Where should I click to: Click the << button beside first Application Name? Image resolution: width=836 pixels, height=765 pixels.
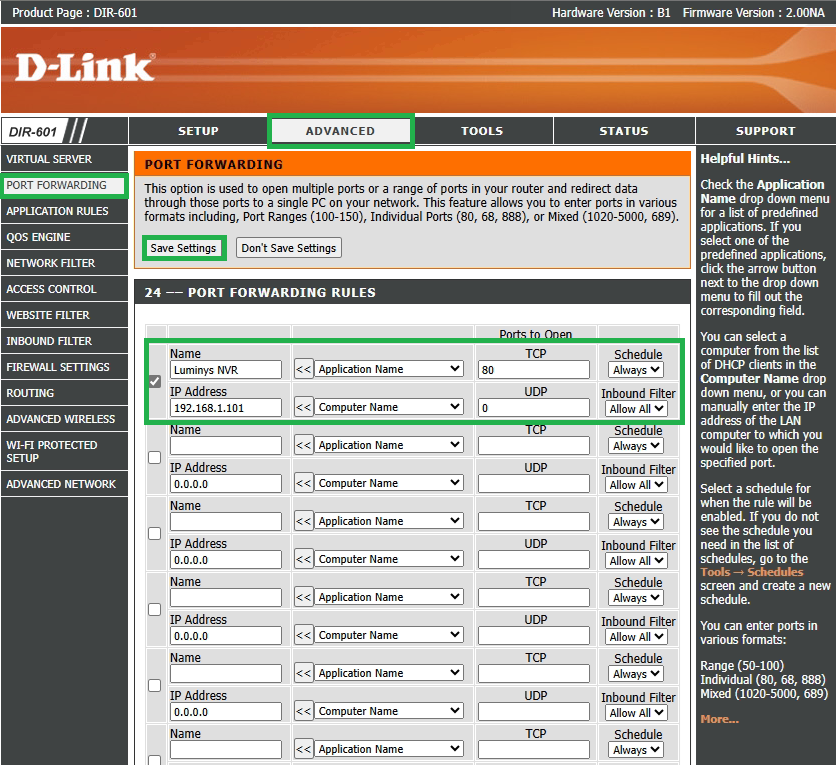(x=303, y=370)
